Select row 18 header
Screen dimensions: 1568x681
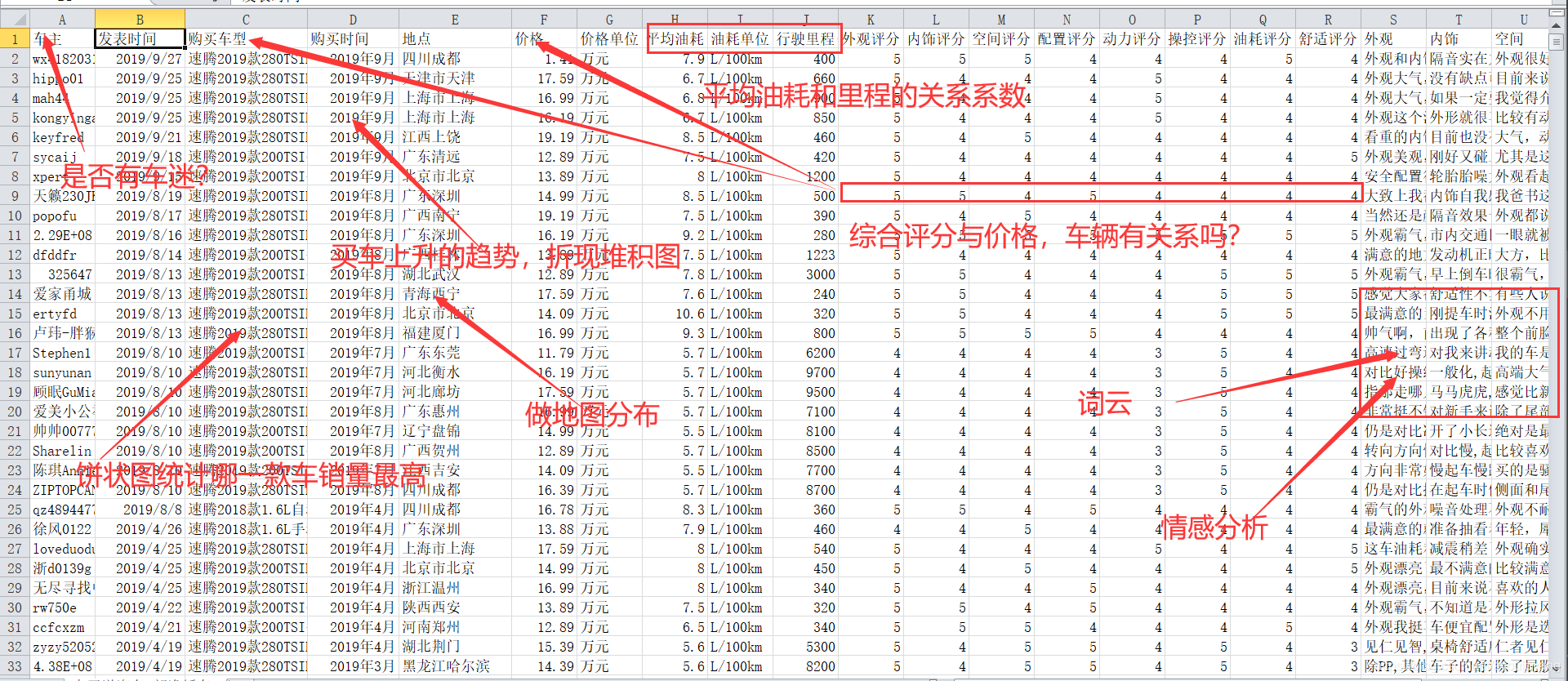15,372
